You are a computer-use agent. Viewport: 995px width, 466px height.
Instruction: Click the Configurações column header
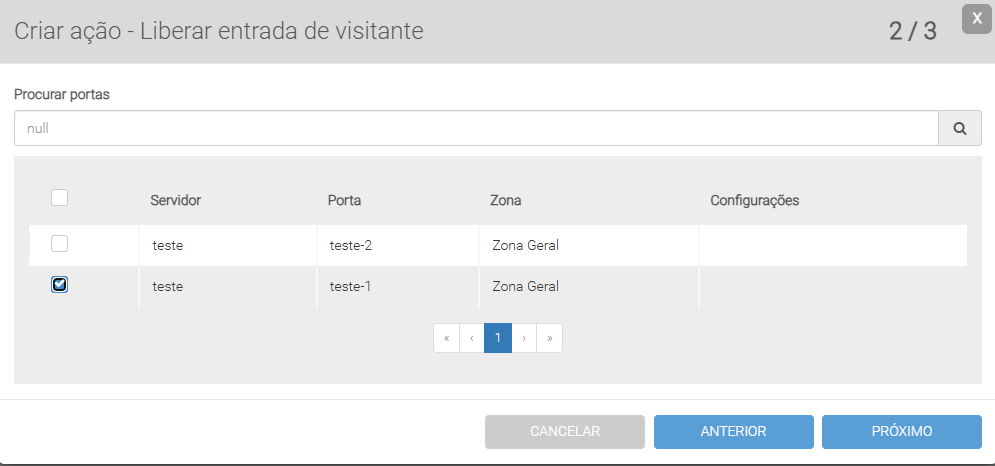(x=754, y=200)
